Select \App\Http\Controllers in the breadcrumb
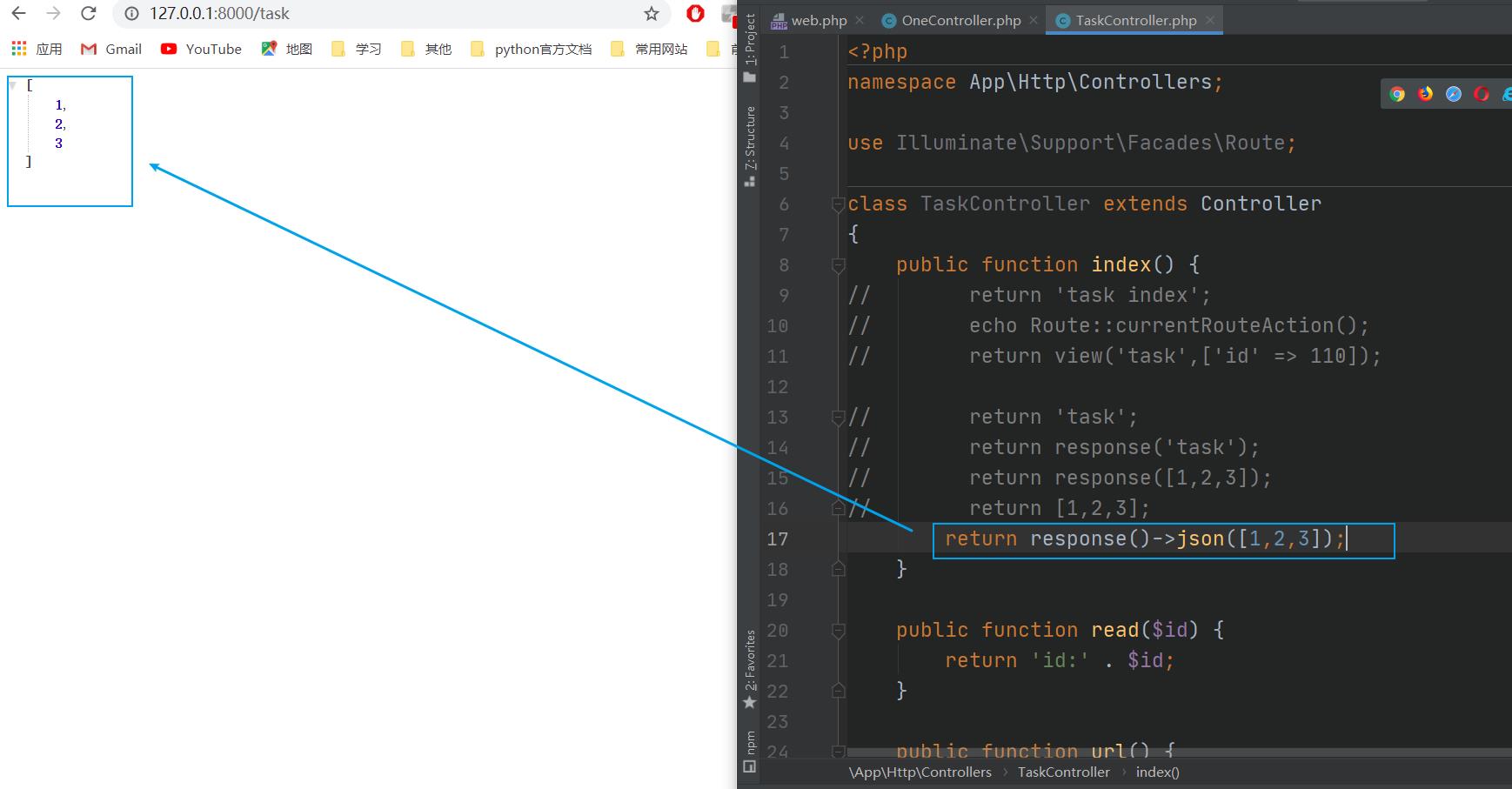The height and width of the screenshot is (789, 1512). (x=920, y=772)
